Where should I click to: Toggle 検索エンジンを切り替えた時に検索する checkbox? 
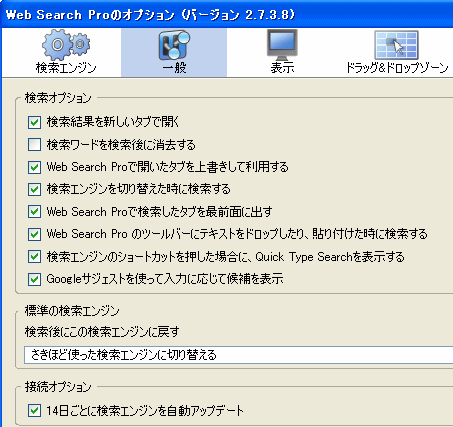click(x=35, y=189)
